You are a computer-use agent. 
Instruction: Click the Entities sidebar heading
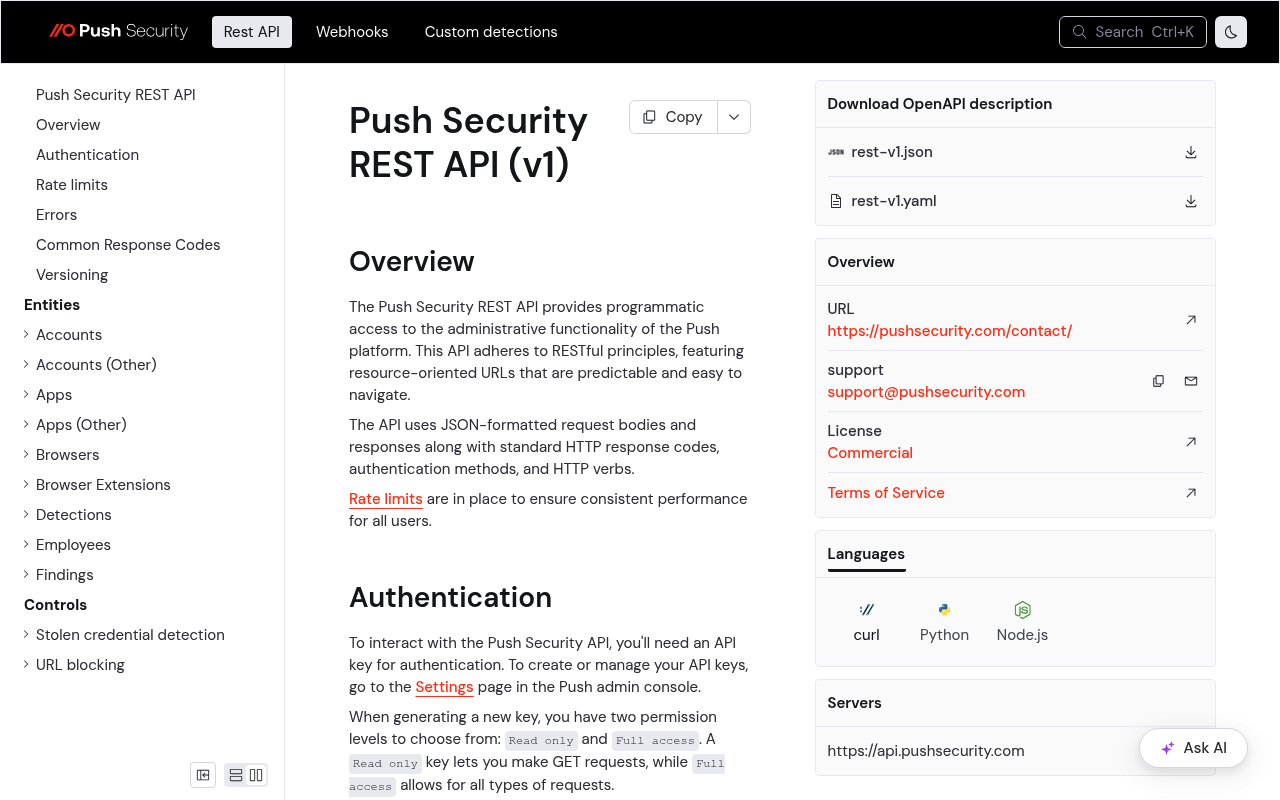click(52, 305)
